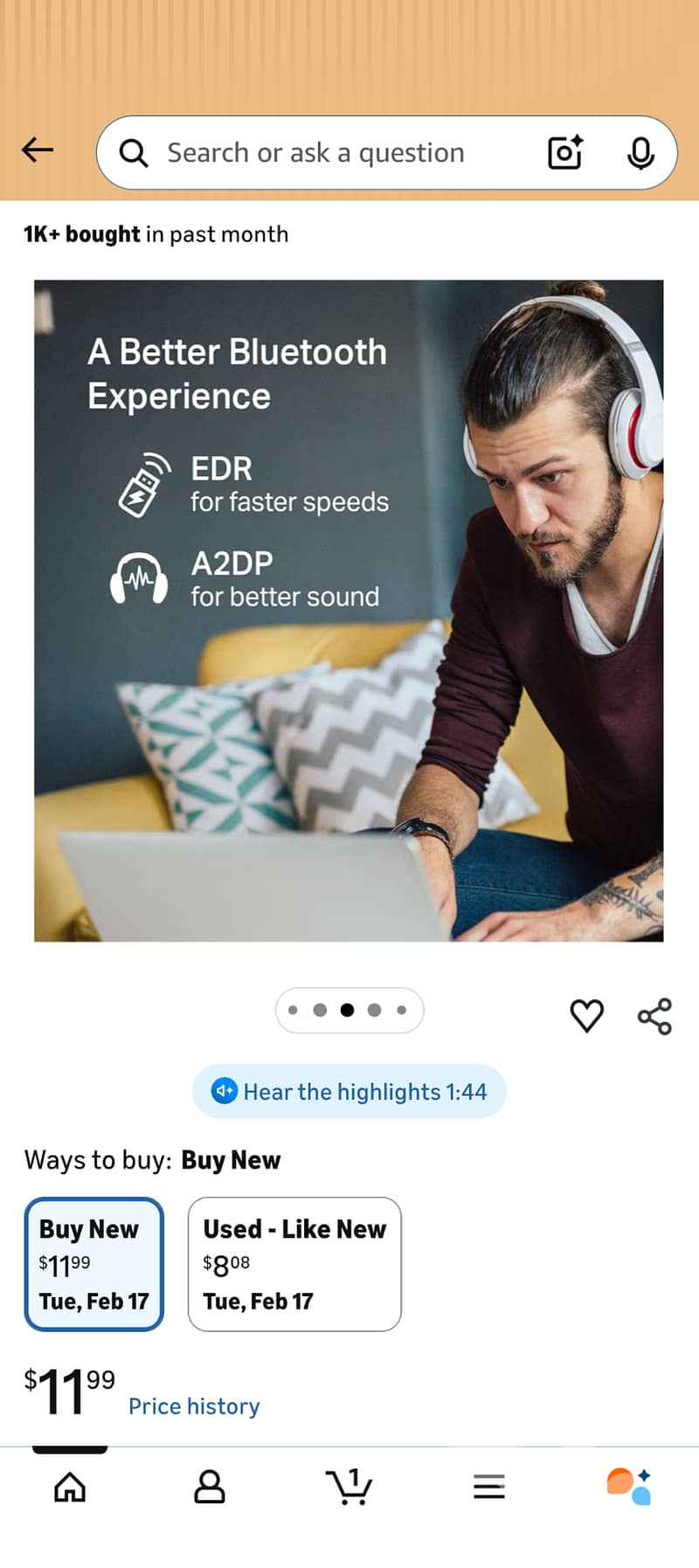Jump to the second image carousel dot
Image resolution: width=699 pixels, height=1568 pixels.
coord(320,1011)
